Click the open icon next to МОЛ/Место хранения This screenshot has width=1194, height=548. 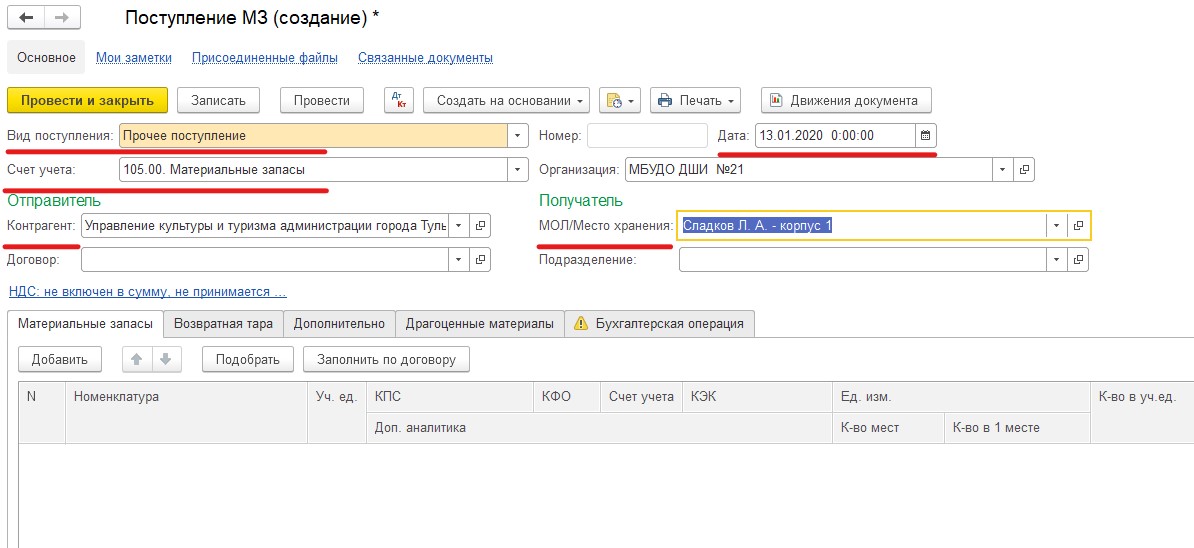(1079, 226)
